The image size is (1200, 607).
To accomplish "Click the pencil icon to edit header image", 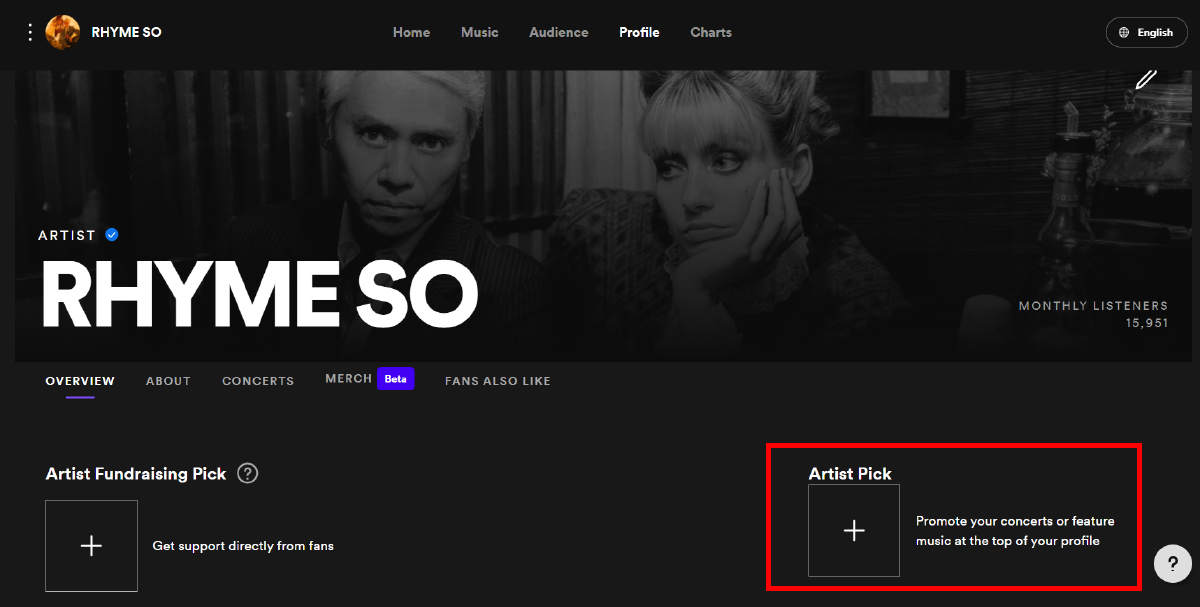I will coord(1146,79).
